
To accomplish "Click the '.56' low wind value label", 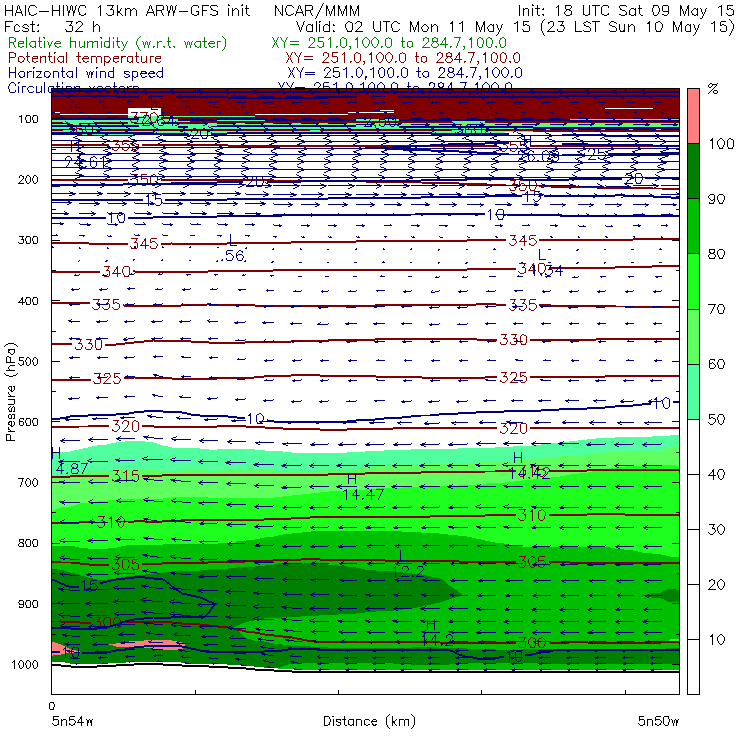I will [x=231, y=256].
